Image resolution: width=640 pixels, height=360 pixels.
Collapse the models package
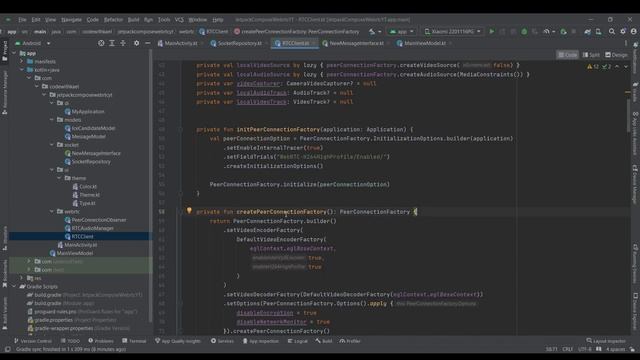pos(51,120)
